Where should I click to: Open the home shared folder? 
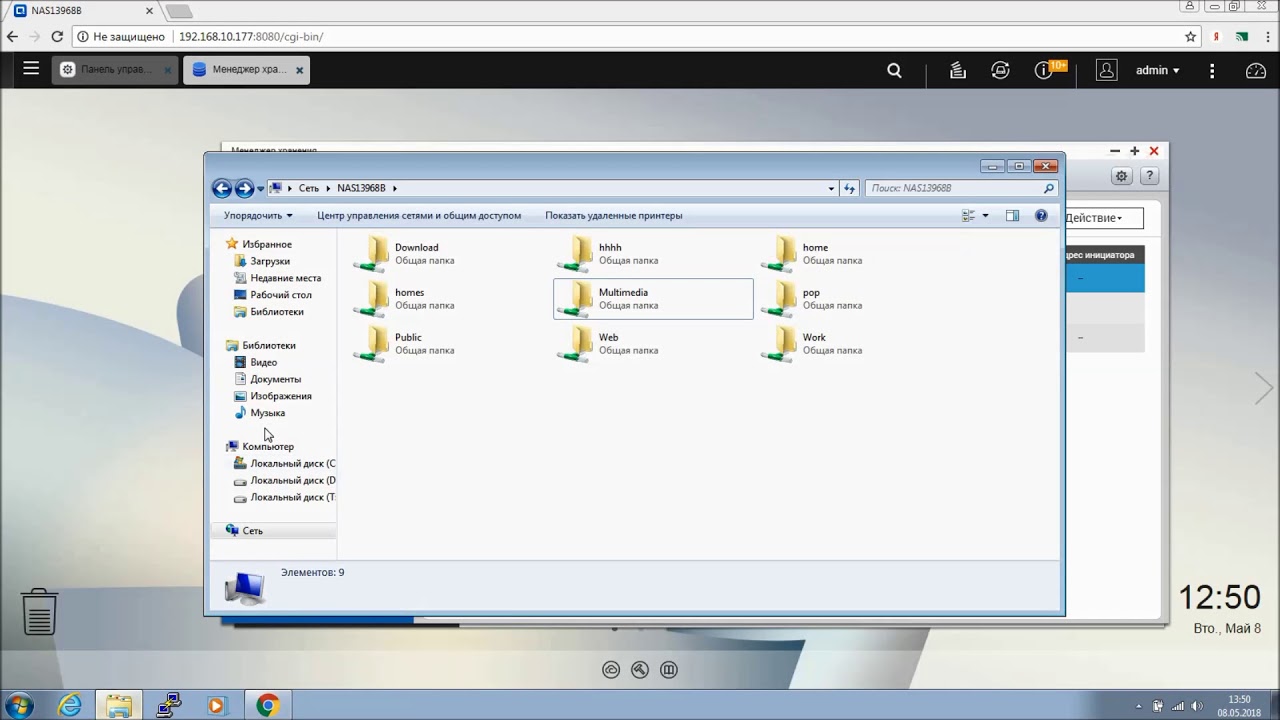[x=811, y=254]
